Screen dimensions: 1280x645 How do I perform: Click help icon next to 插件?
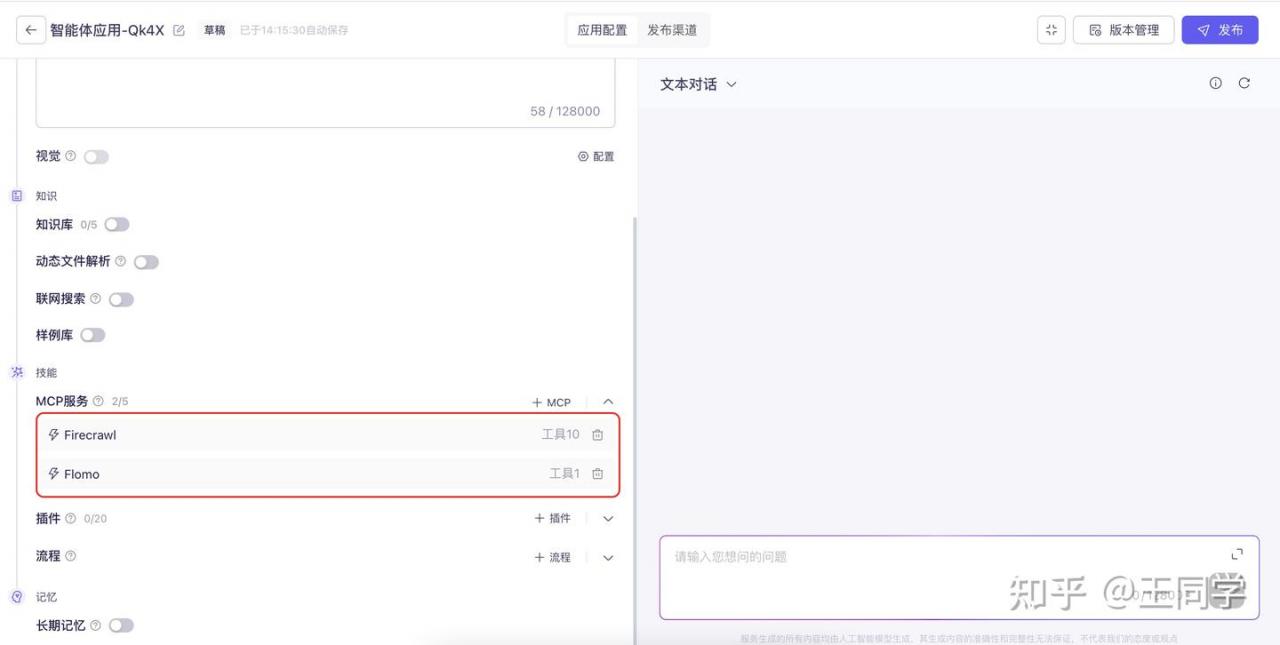71,518
